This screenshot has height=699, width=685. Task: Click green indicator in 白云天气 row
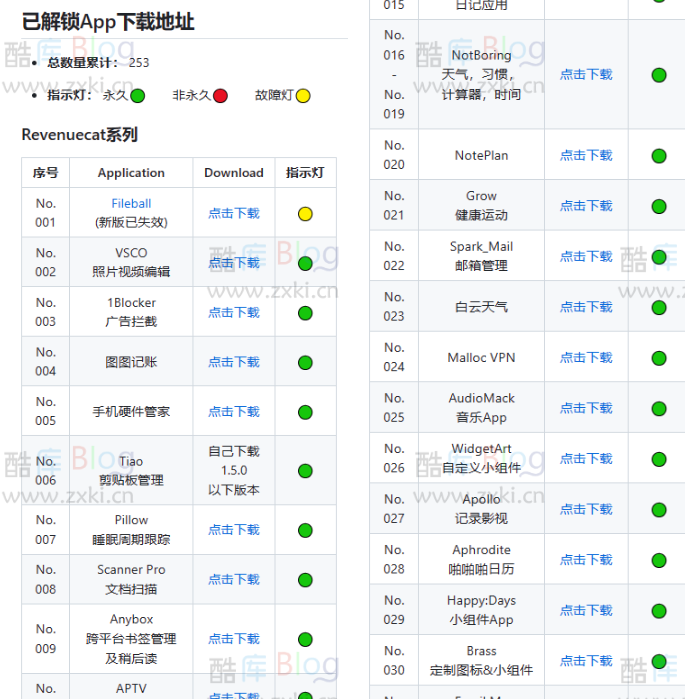[x=659, y=308]
